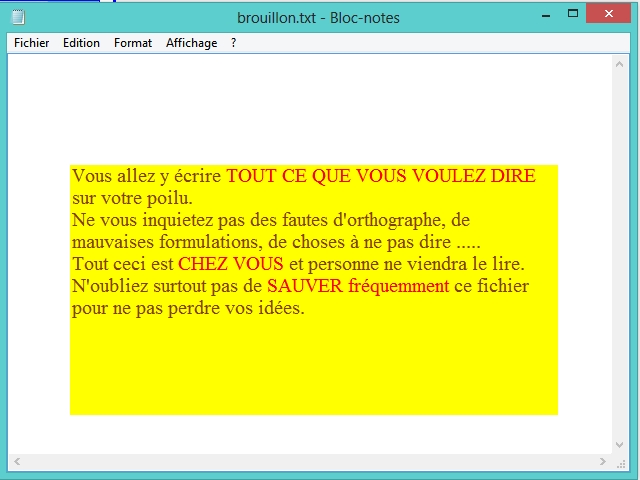Click the words "et personne ne viendra le lire."
640x480 pixels.
coord(407,264)
